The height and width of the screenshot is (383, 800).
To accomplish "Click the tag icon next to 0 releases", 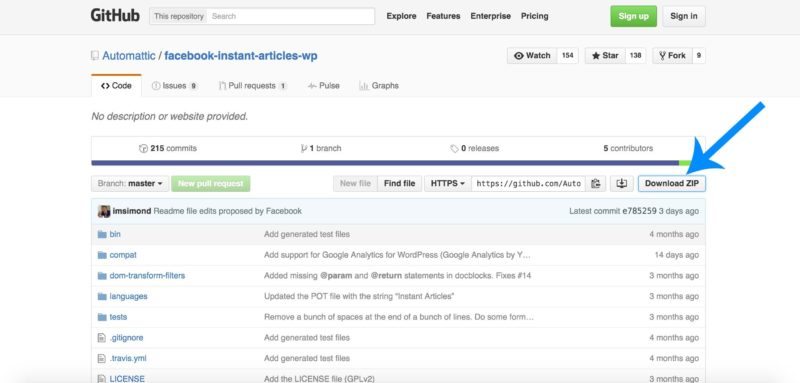I will (x=454, y=148).
